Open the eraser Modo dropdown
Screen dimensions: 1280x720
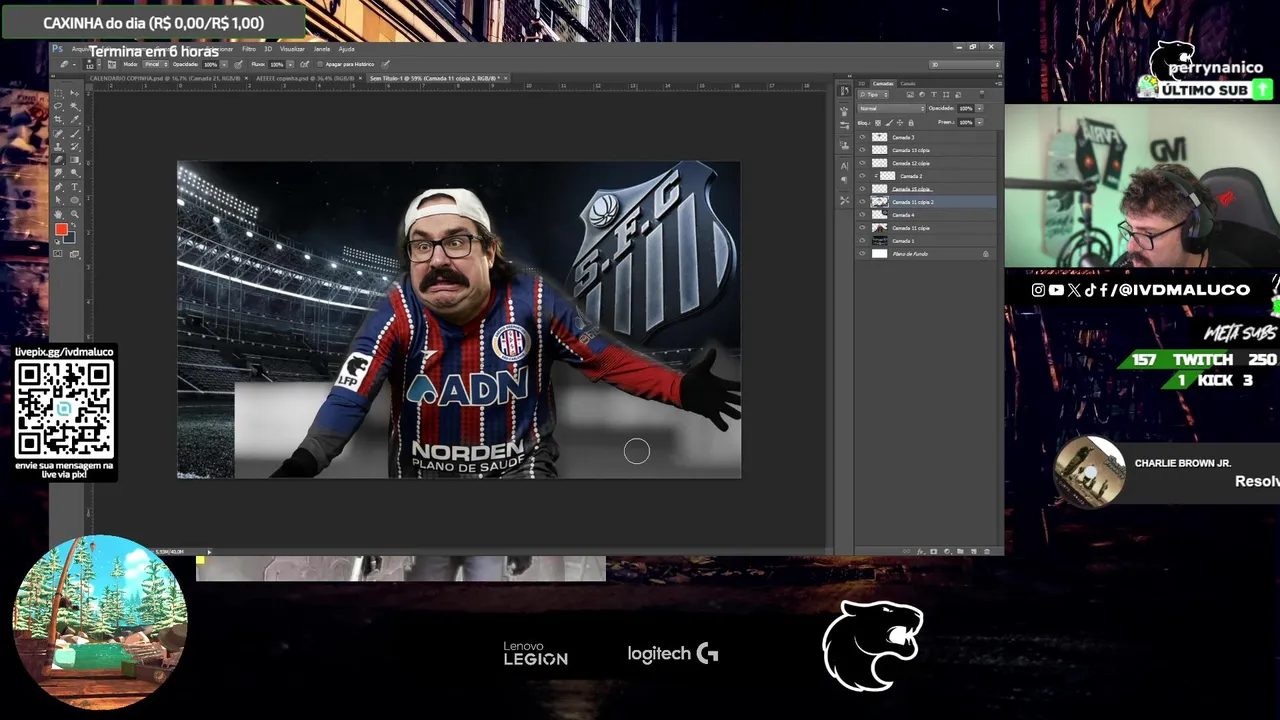[156, 64]
